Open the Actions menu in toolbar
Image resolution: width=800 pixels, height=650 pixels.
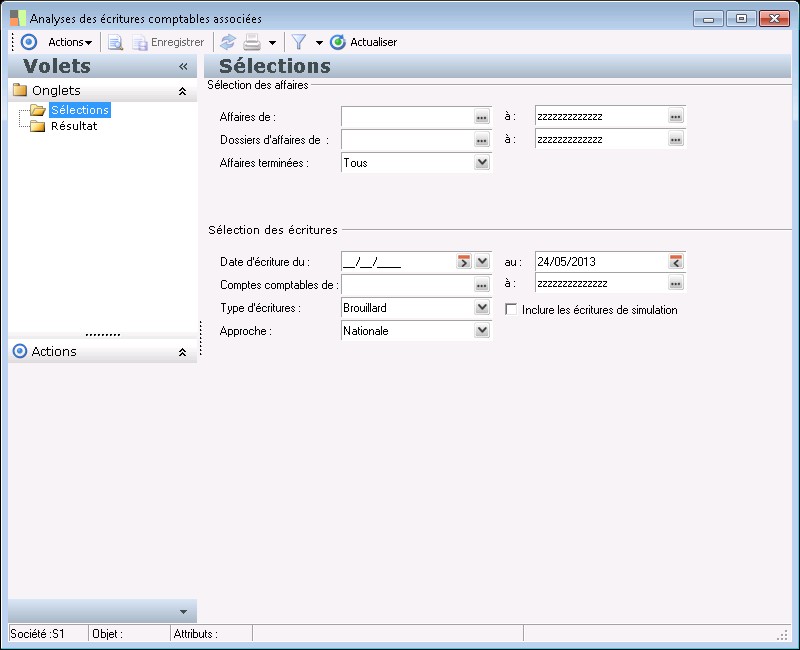[x=69, y=42]
